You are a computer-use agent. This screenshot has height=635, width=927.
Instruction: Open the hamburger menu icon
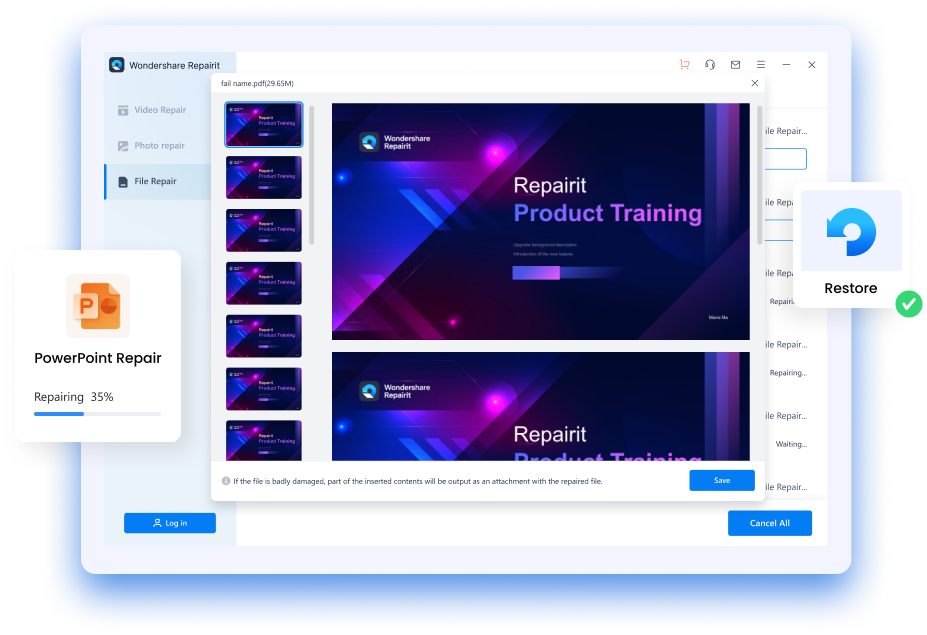pos(761,64)
